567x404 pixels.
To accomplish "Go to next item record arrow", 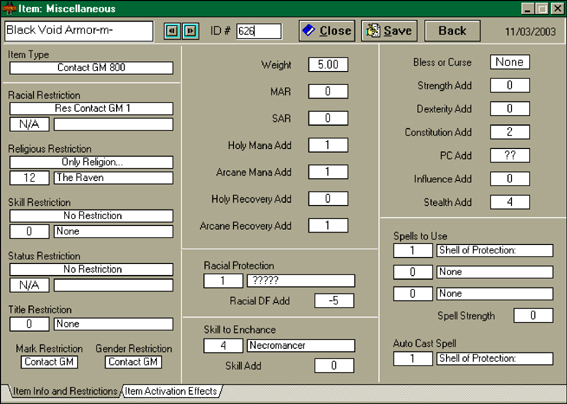I will tap(190, 31).
